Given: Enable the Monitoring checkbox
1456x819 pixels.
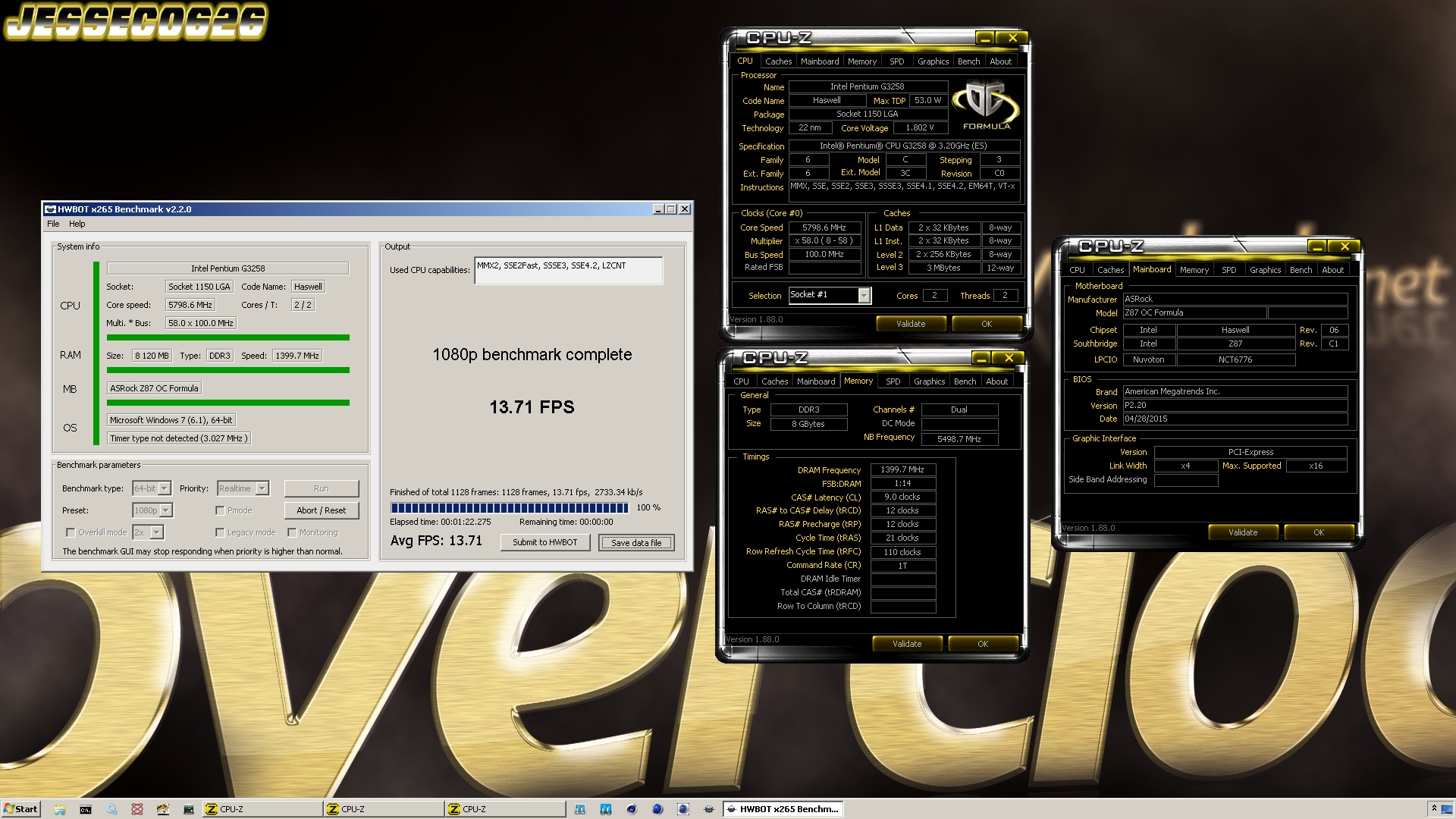Looking at the screenshot, I should coord(292,532).
